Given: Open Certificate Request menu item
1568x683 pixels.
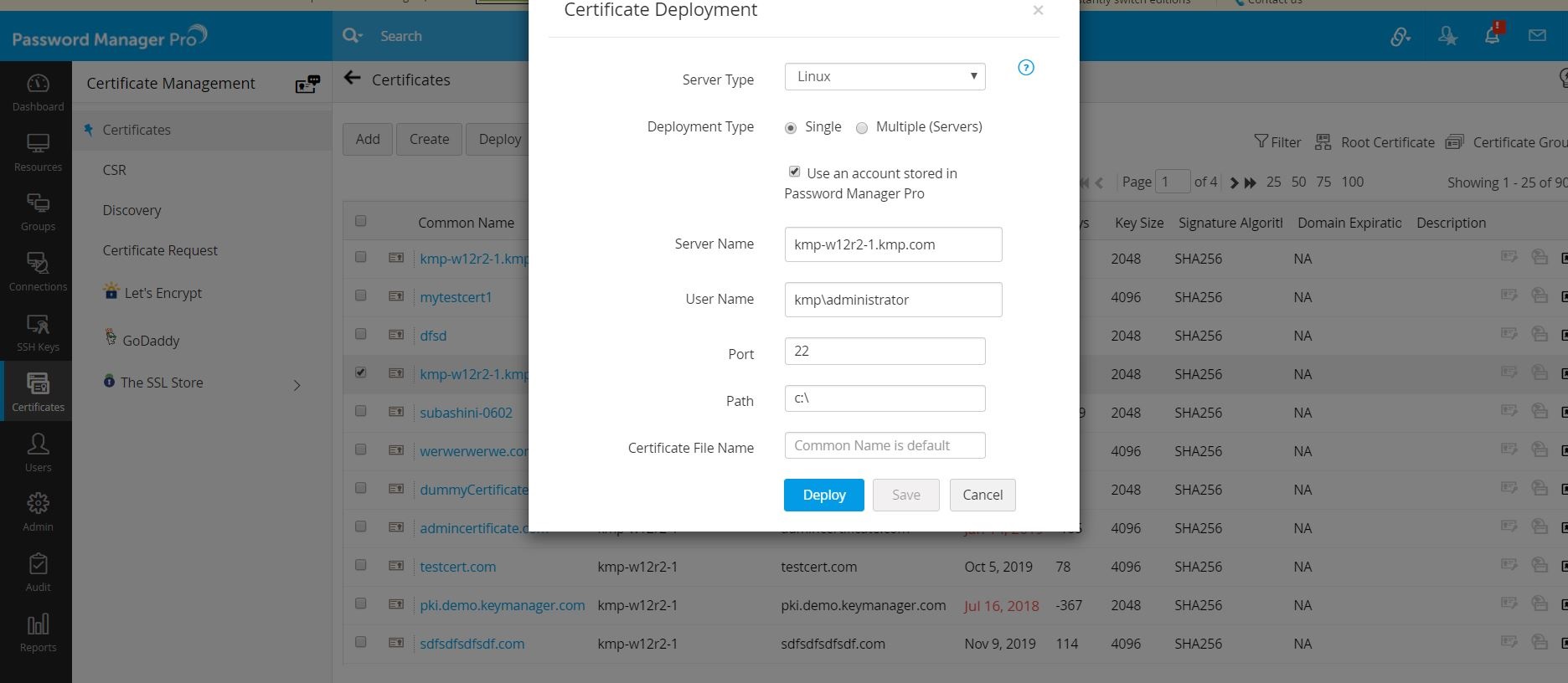Looking at the screenshot, I should (x=160, y=250).
